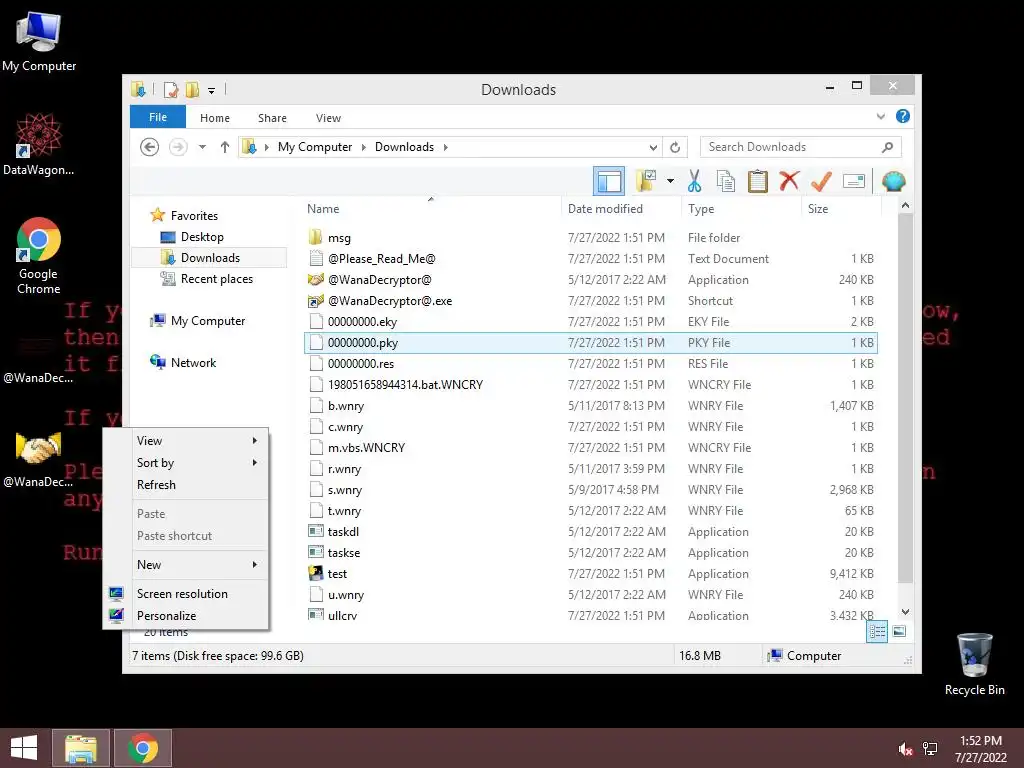
Task: Select the taskdl application
Action: click(591, 532)
